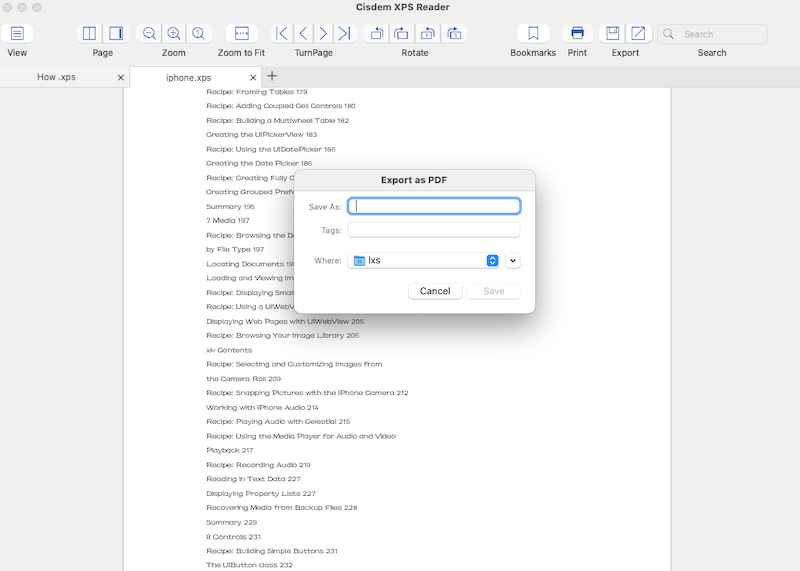Go to the next page
This screenshot has height=571, width=800.
[323, 34]
